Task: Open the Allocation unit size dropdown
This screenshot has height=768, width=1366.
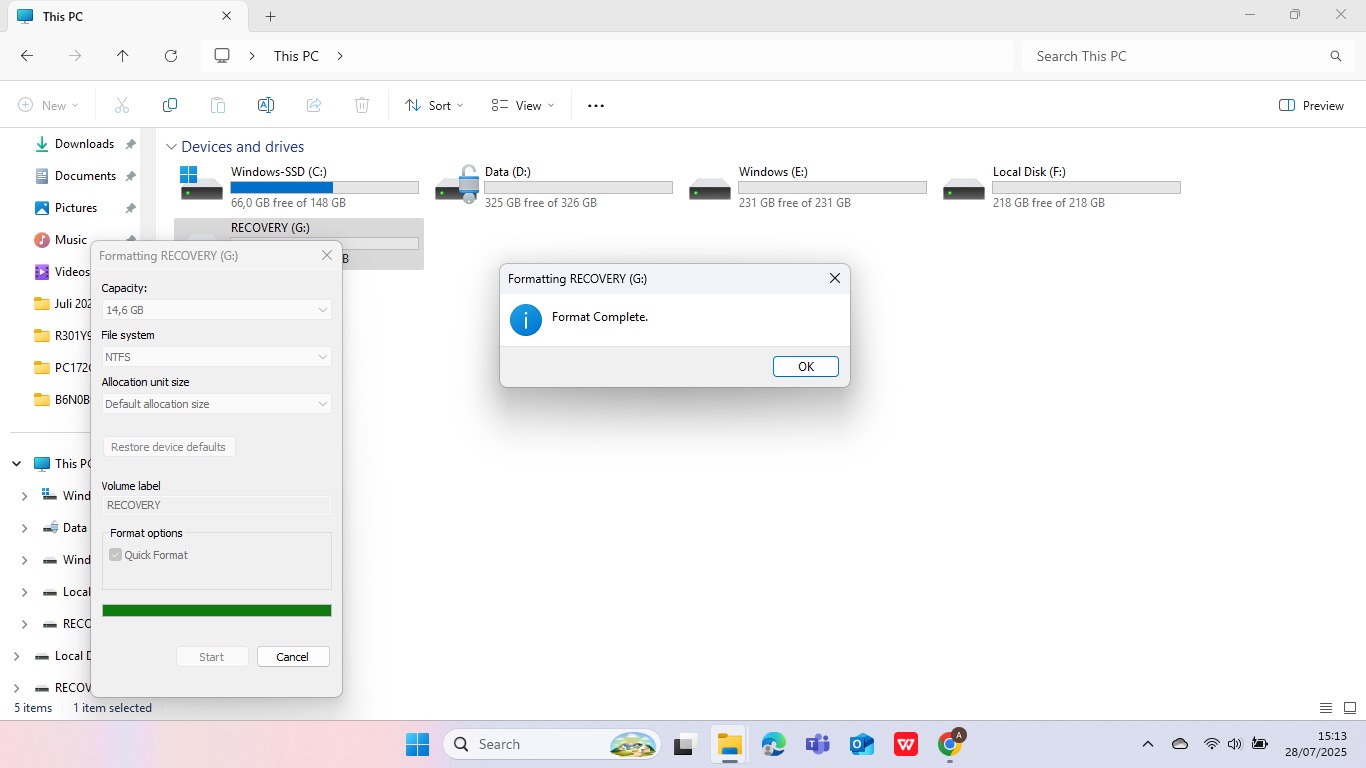Action: pyautogui.click(x=216, y=404)
